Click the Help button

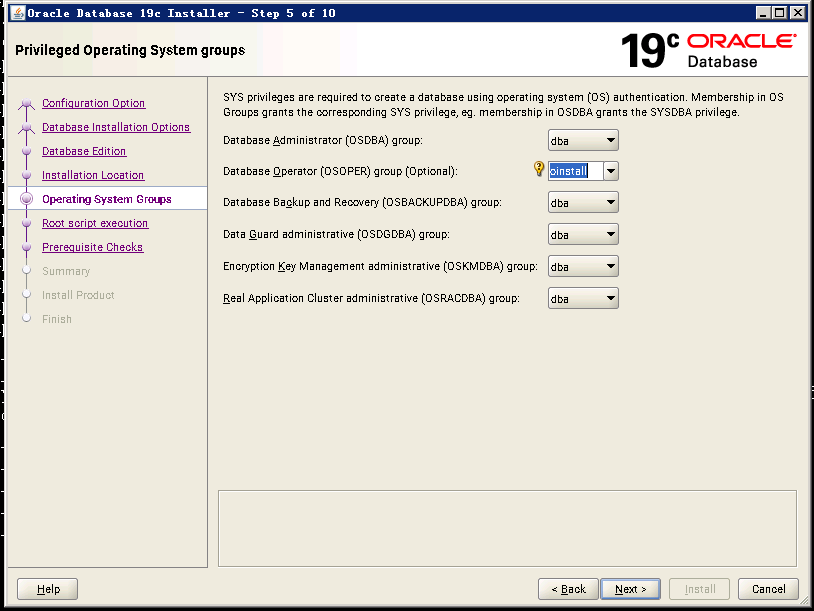click(47, 589)
